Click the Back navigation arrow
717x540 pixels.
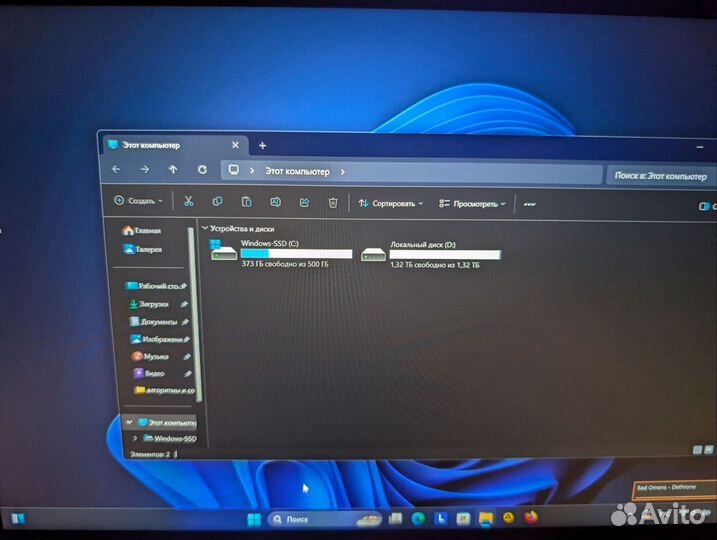pyautogui.click(x=116, y=169)
